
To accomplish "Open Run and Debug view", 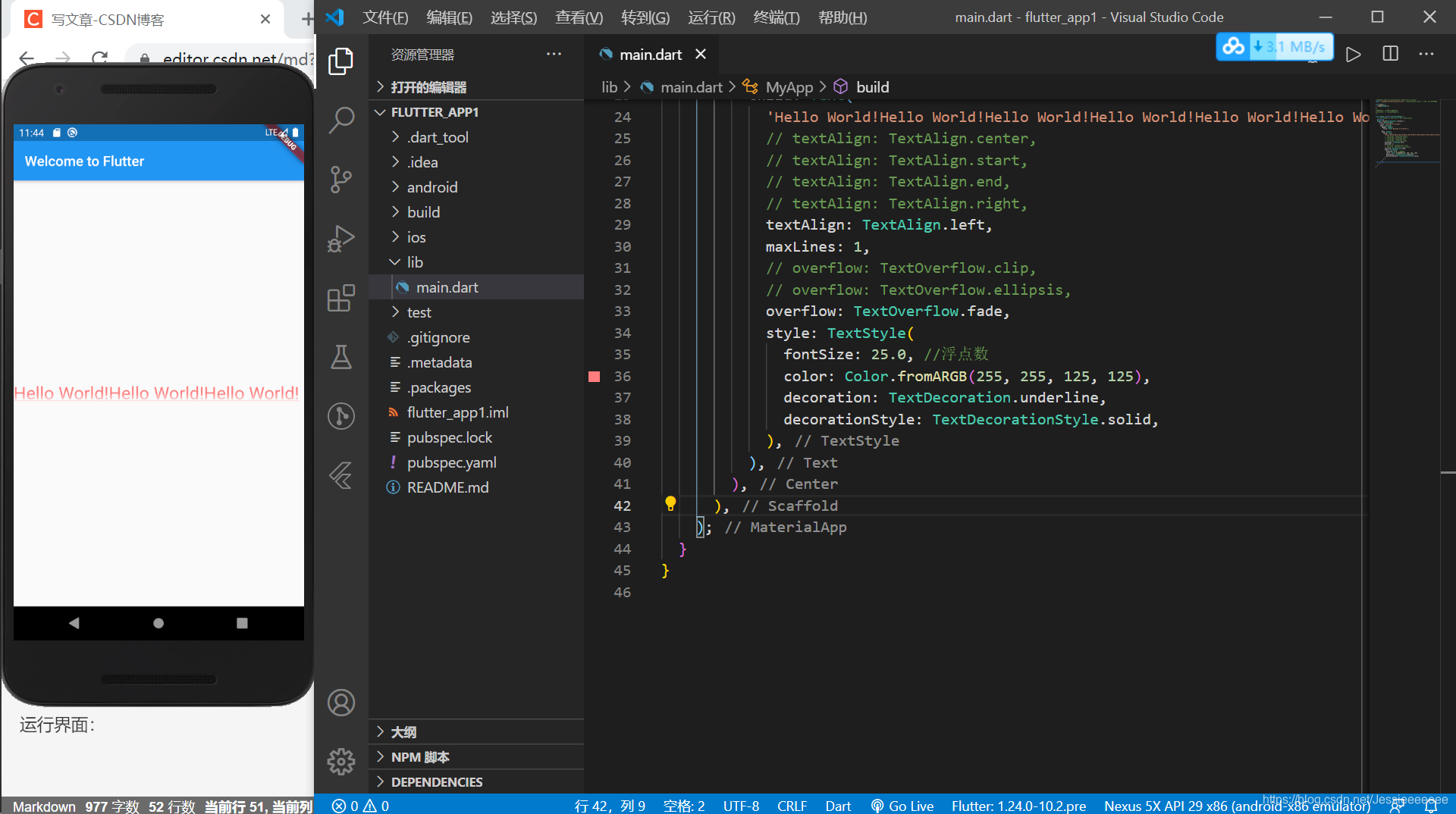I will (x=341, y=239).
